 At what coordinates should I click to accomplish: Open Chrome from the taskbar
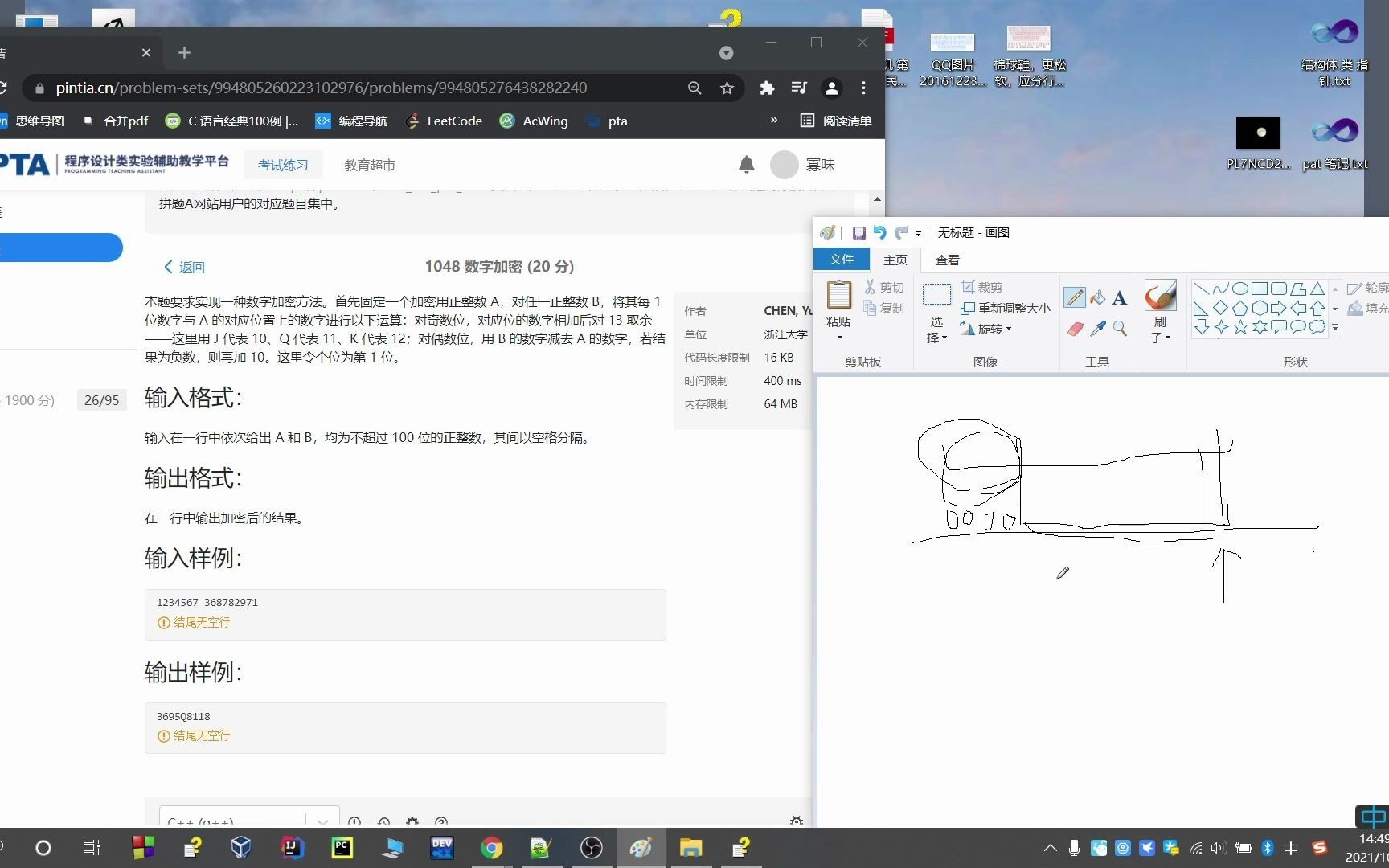pos(492,848)
